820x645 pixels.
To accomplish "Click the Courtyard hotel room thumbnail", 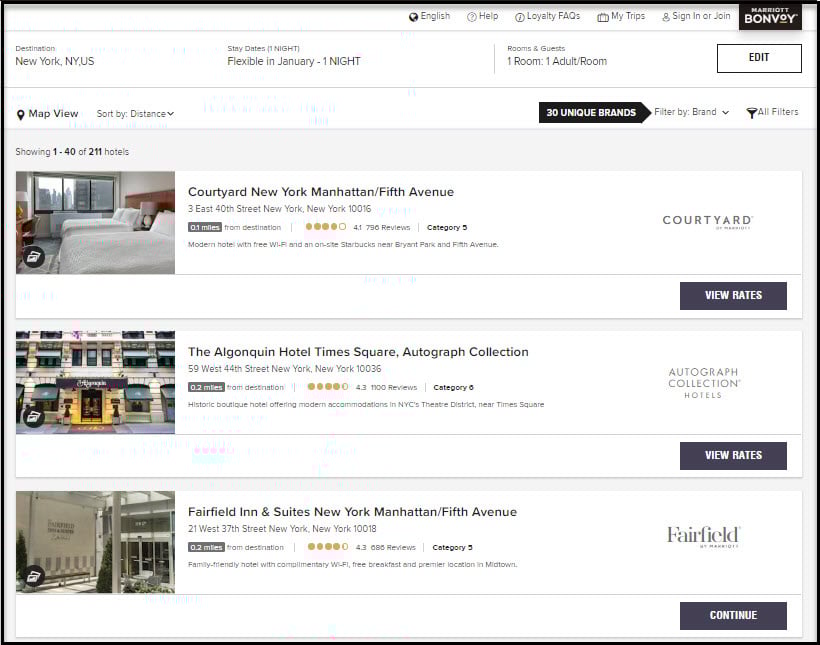I will click(x=95, y=222).
